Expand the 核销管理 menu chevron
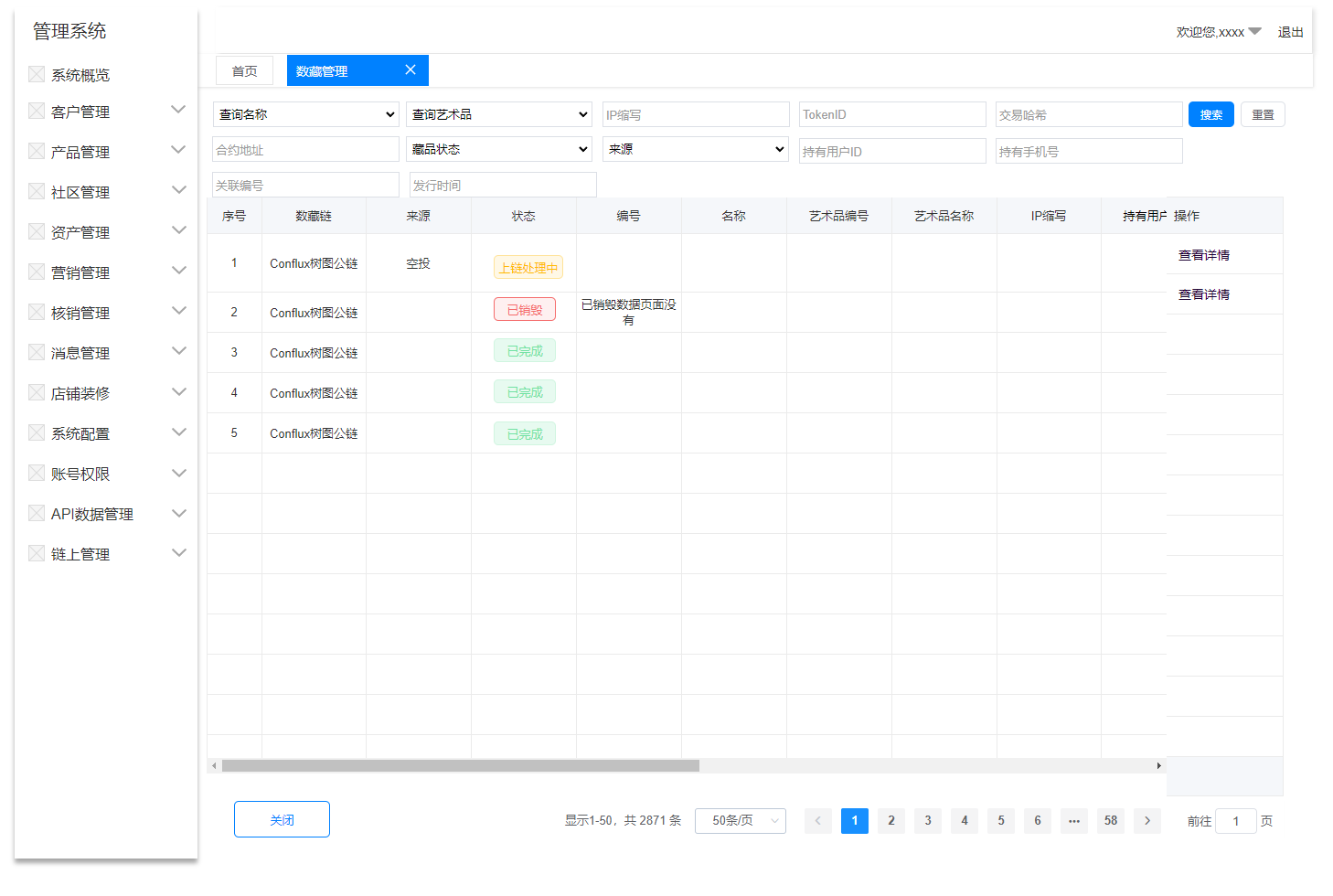This screenshot has height=896, width=1333. tap(178, 311)
